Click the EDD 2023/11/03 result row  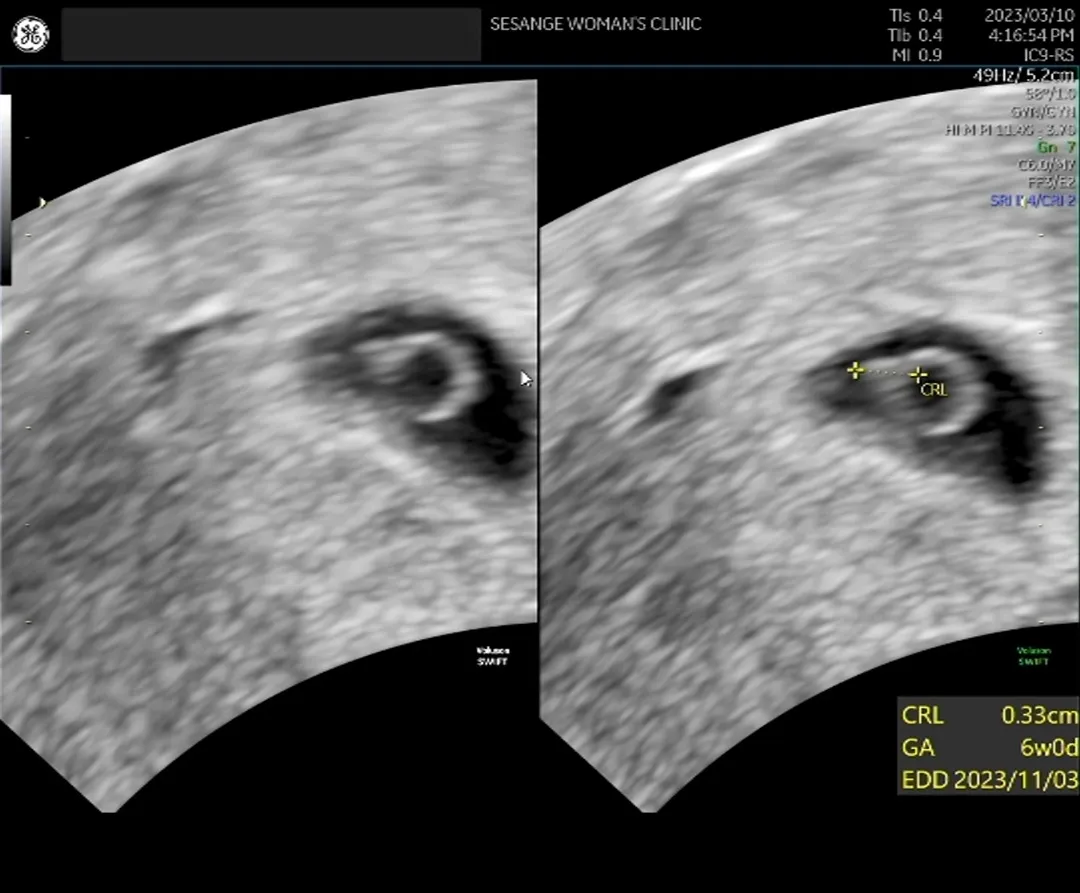989,779
